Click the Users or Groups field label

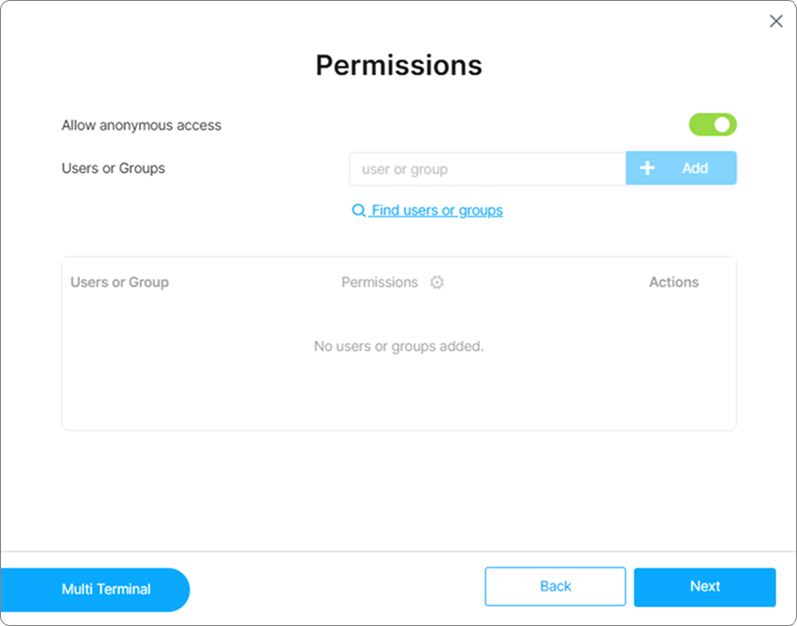113,168
